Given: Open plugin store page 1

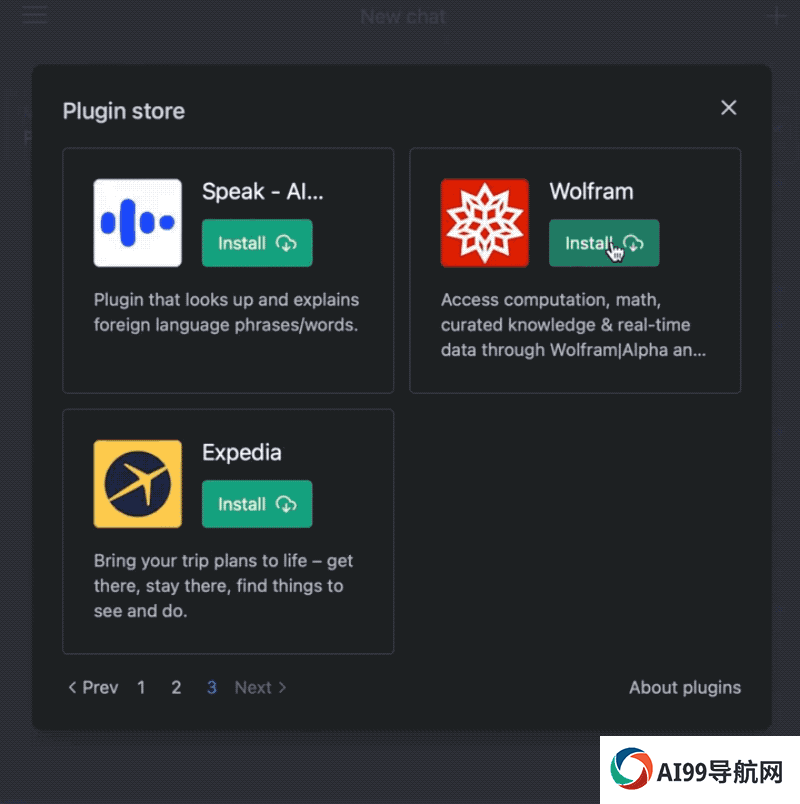Looking at the screenshot, I should tap(141, 687).
